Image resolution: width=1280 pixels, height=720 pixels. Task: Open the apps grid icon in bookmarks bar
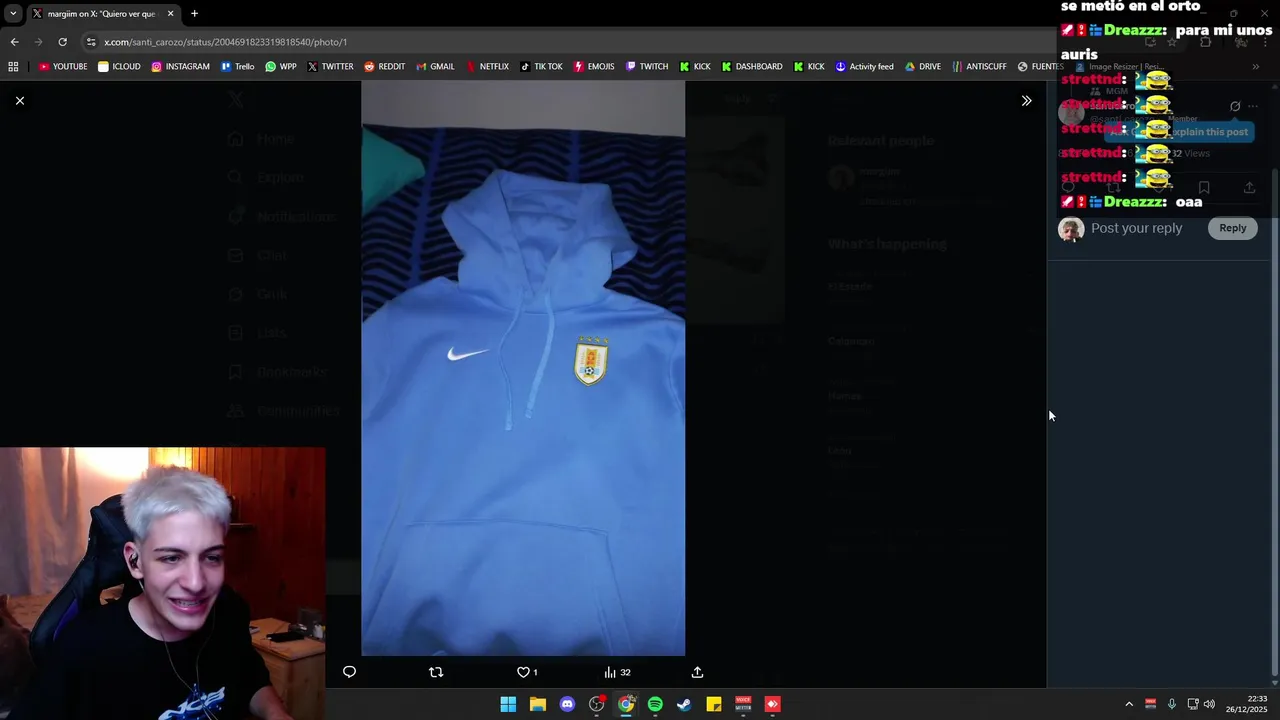pyautogui.click(x=13, y=67)
